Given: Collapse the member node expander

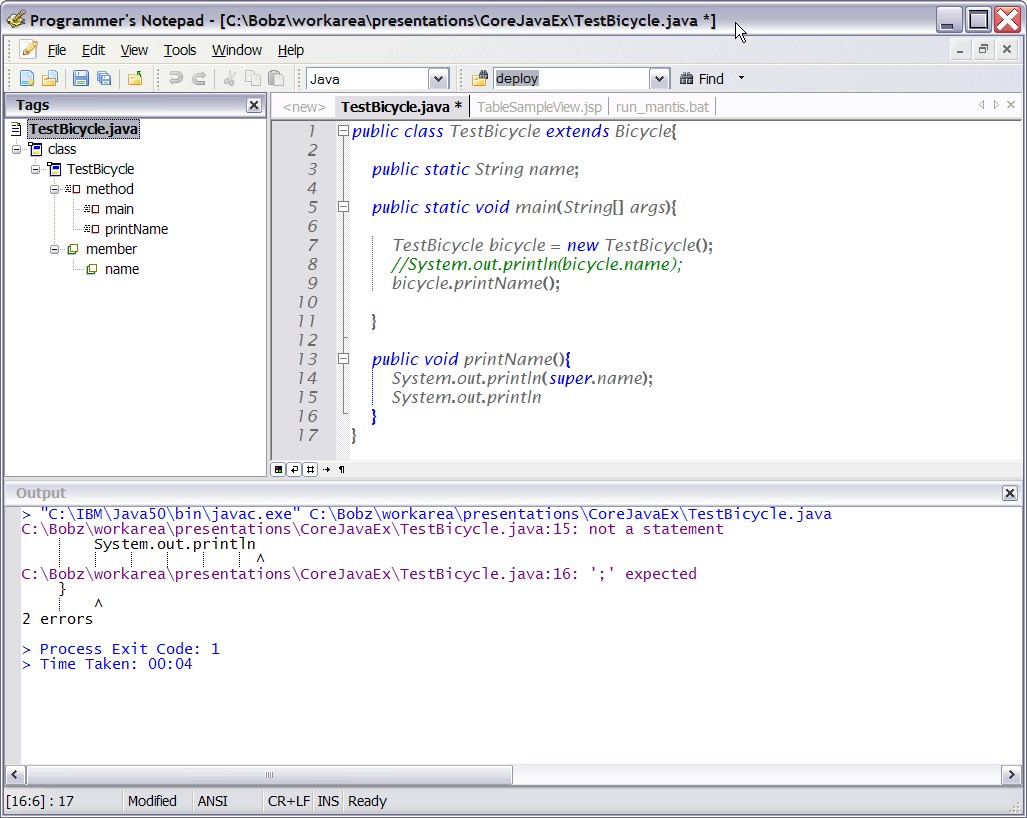Looking at the screenshot, I should [54, 250].
